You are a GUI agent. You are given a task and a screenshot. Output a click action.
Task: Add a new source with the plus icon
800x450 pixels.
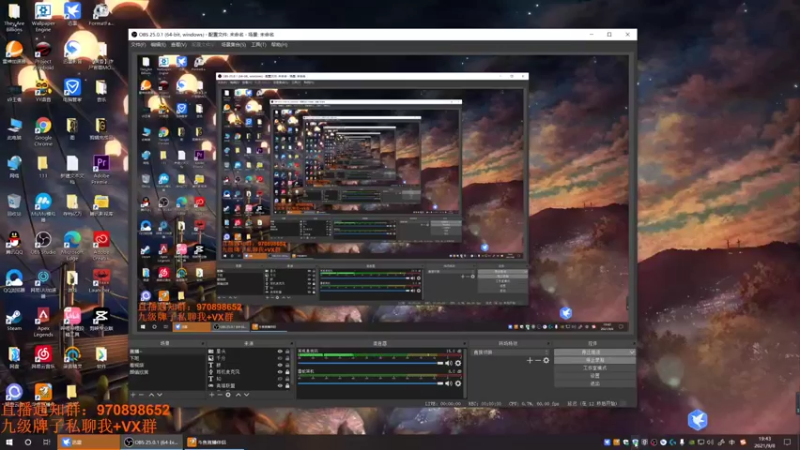212,395
